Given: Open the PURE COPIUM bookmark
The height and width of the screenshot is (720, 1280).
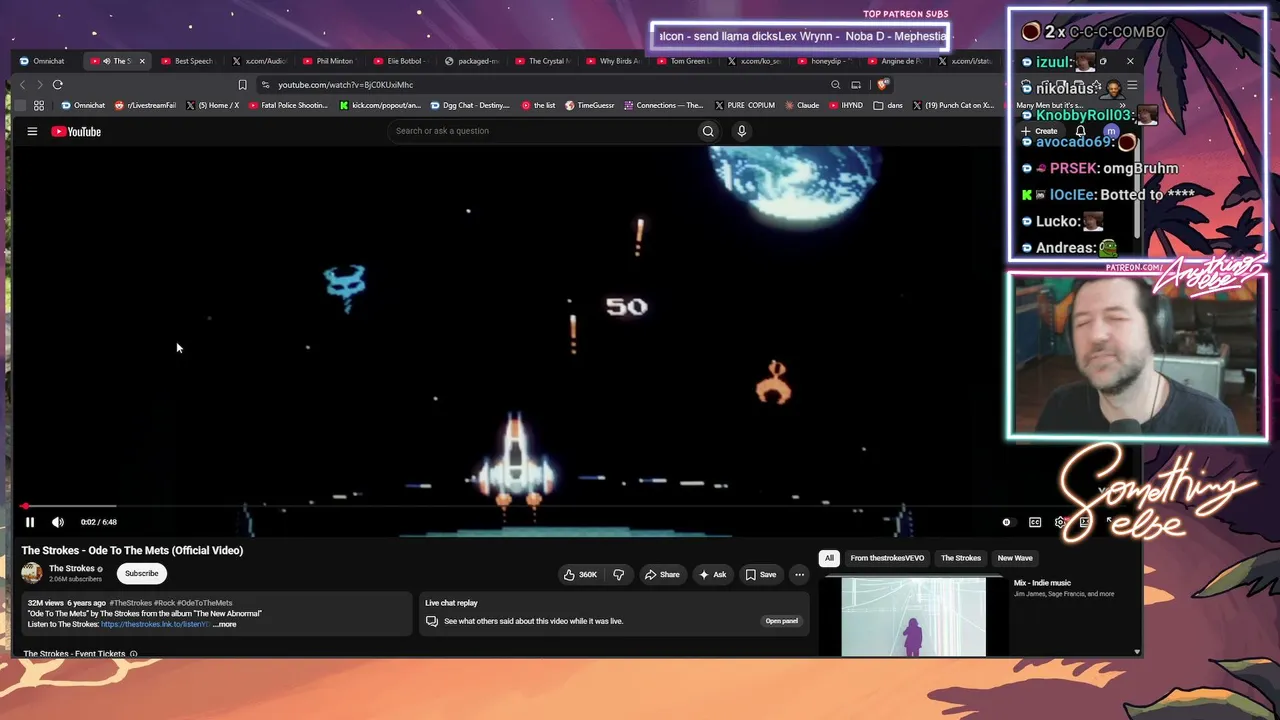Looking at the screenshot, I should (745, 105).
